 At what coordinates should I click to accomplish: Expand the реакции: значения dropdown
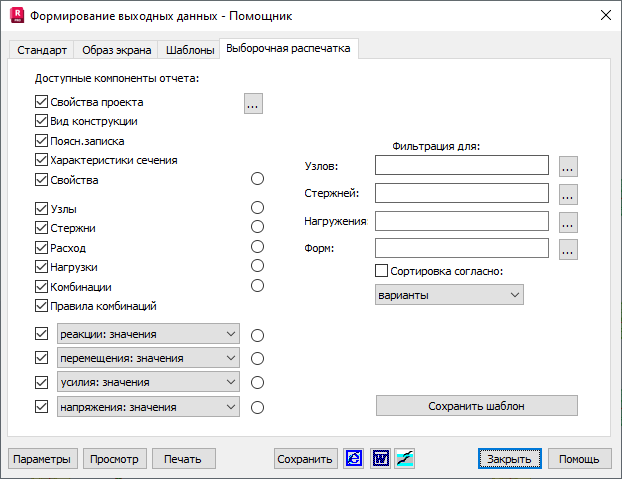[x=231, y=334]
